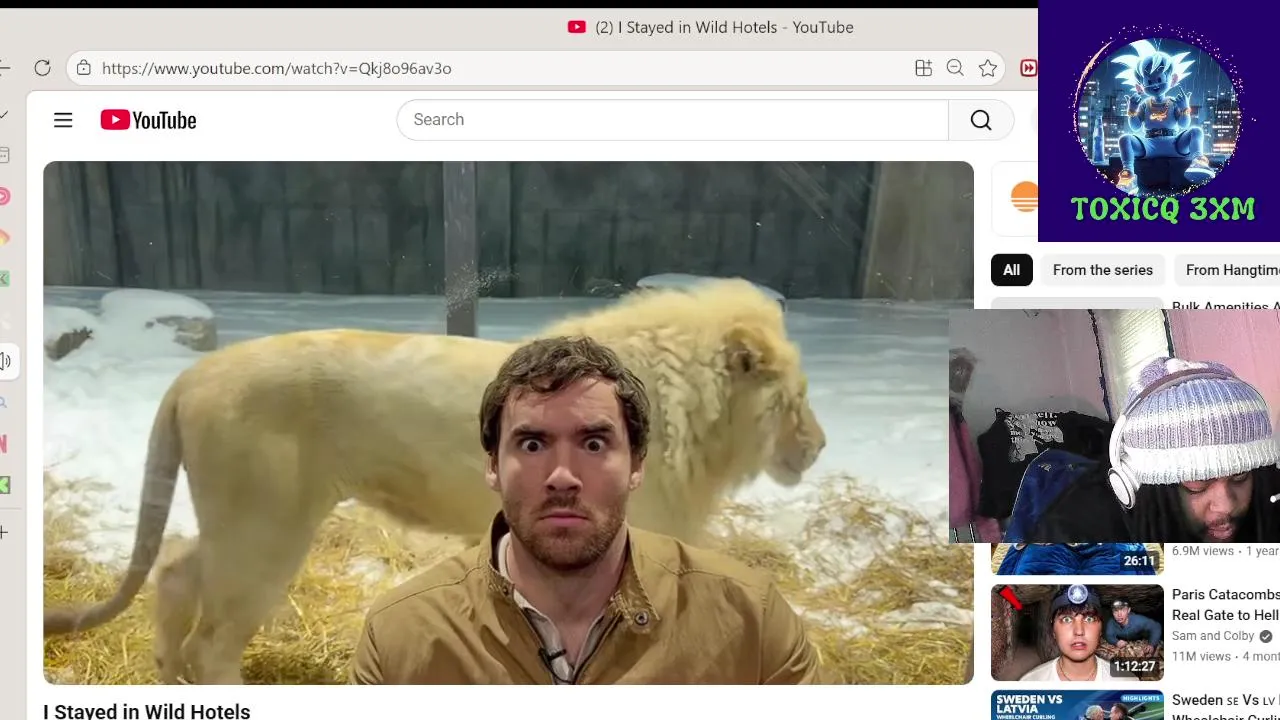Open the split screen grid icon
This screenshot has height=720, width=1280.
923,68
